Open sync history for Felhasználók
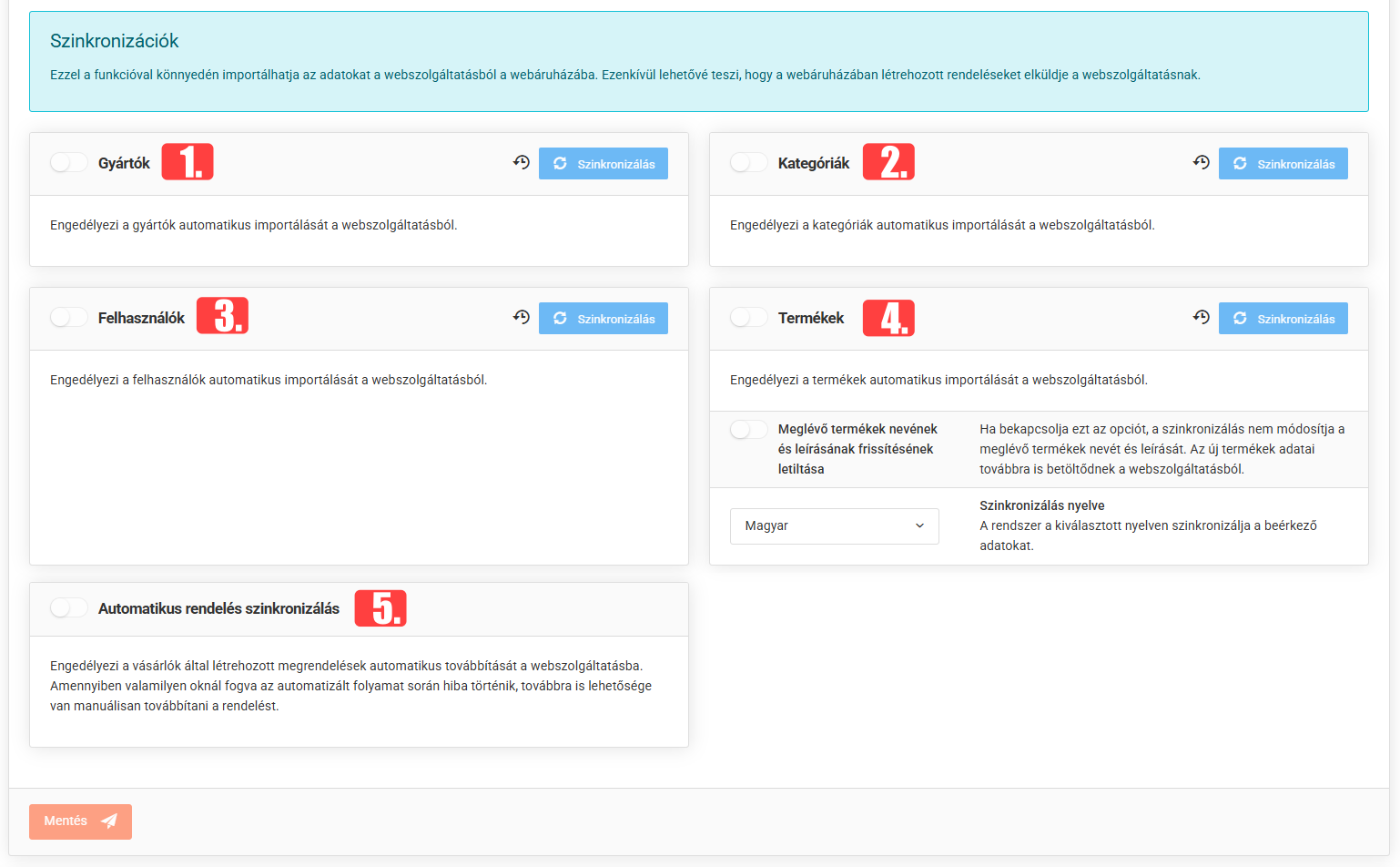1400x867 pixels. 521,318
